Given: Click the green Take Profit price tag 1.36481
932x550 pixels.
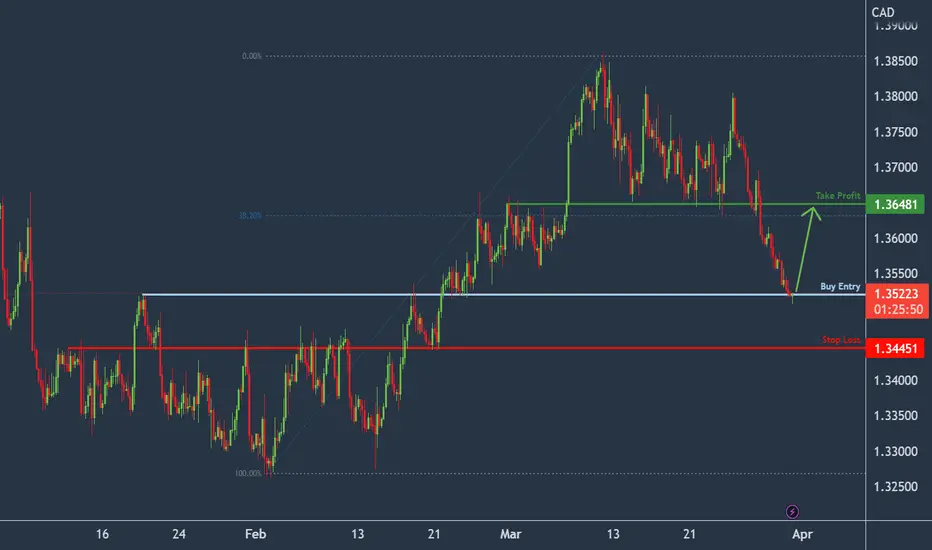Looking at the screenshot, I should point(895,205).
